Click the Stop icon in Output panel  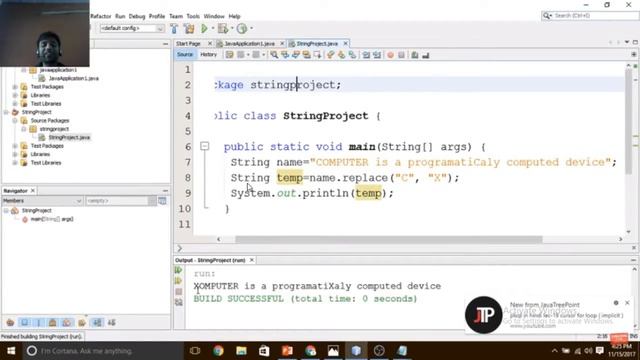click(179, 291)
